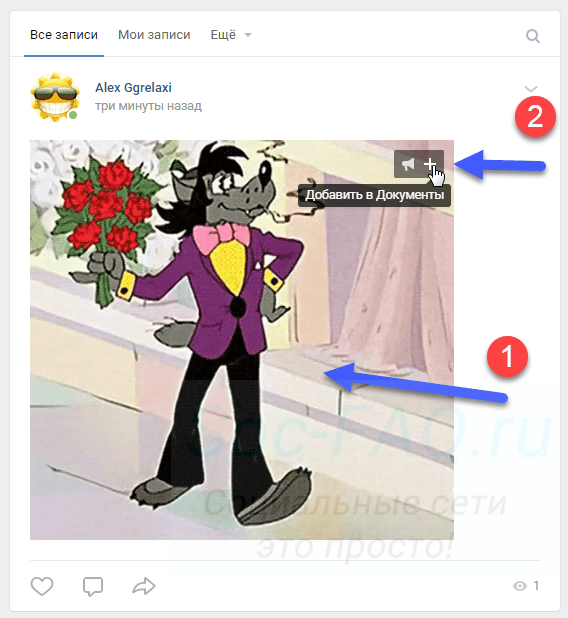The height and width of the screenshot is (618, 568).
Task: Click the view count number 1
Action: click(536, 586)
